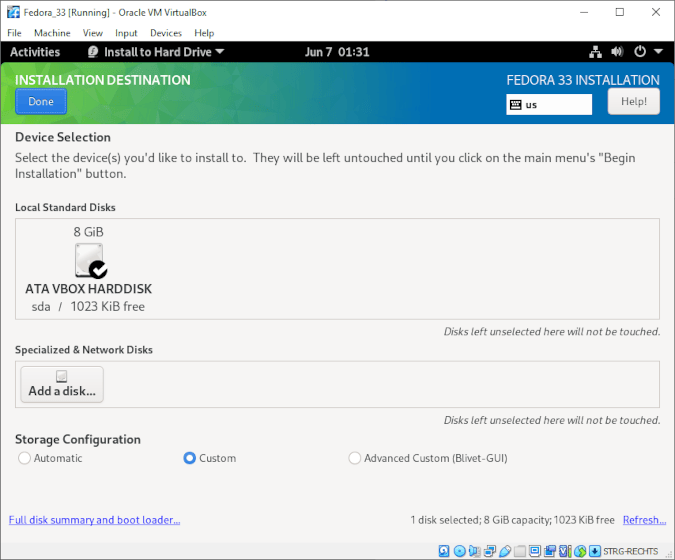This screenshot has width=675, height=560.
Task: Click the Done button
Action: 41,102
